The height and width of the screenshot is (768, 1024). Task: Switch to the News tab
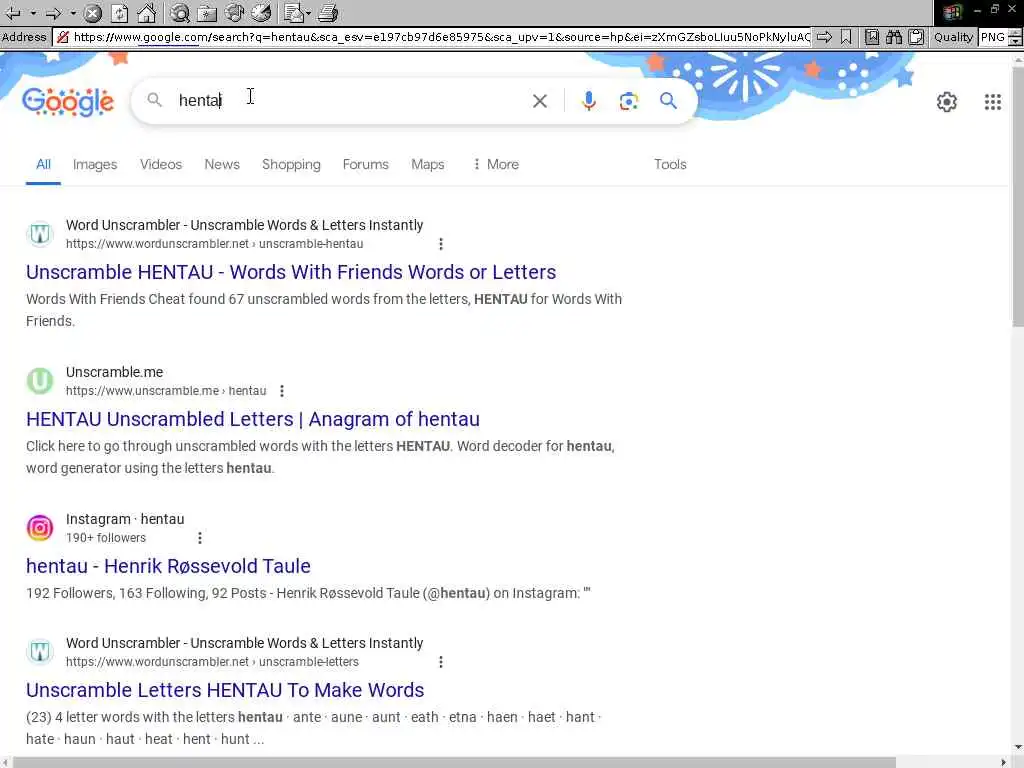222,165
